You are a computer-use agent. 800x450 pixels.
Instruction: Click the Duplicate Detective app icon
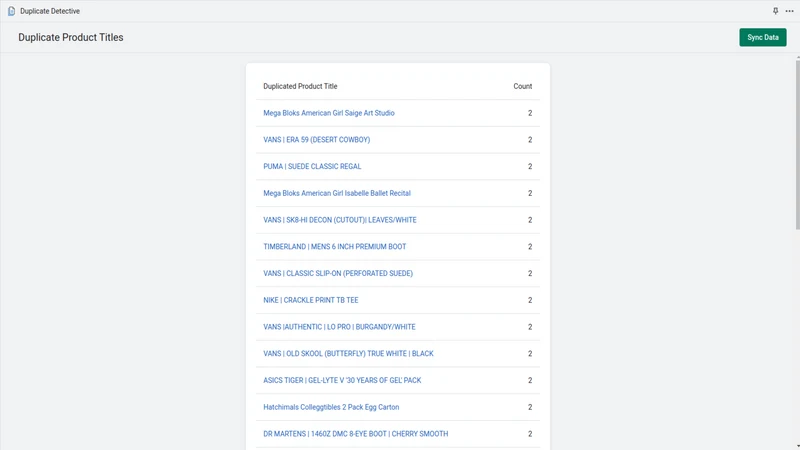[x=11, y=11]
